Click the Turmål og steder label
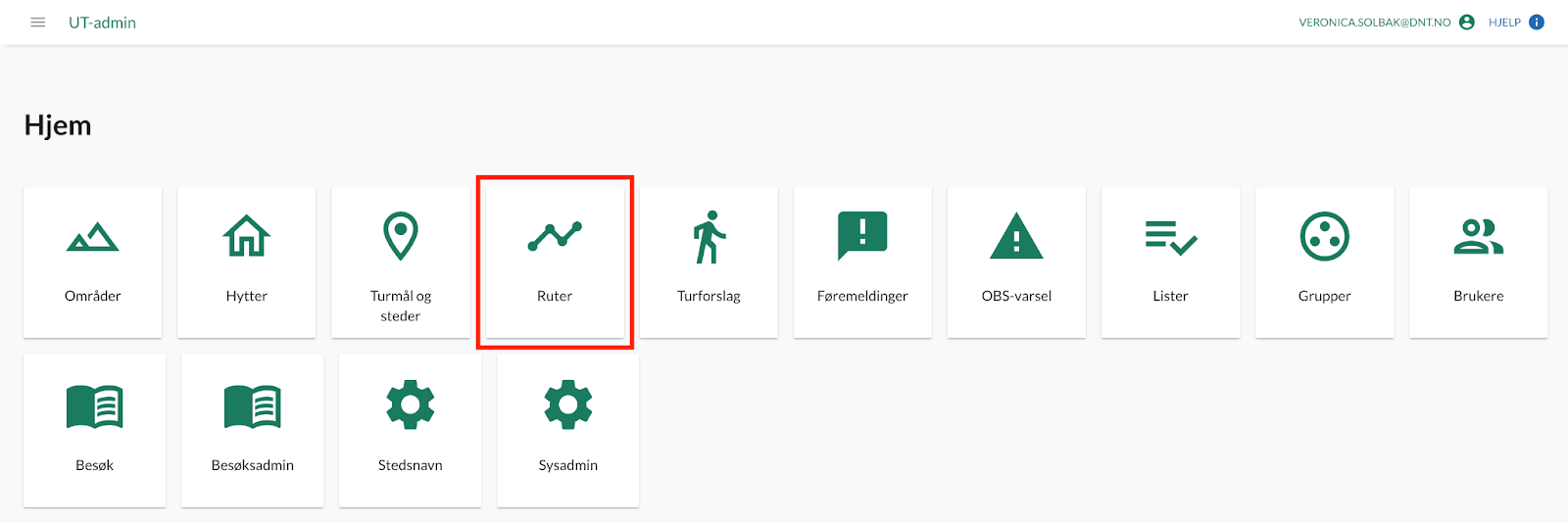 [x=401, y=306]
